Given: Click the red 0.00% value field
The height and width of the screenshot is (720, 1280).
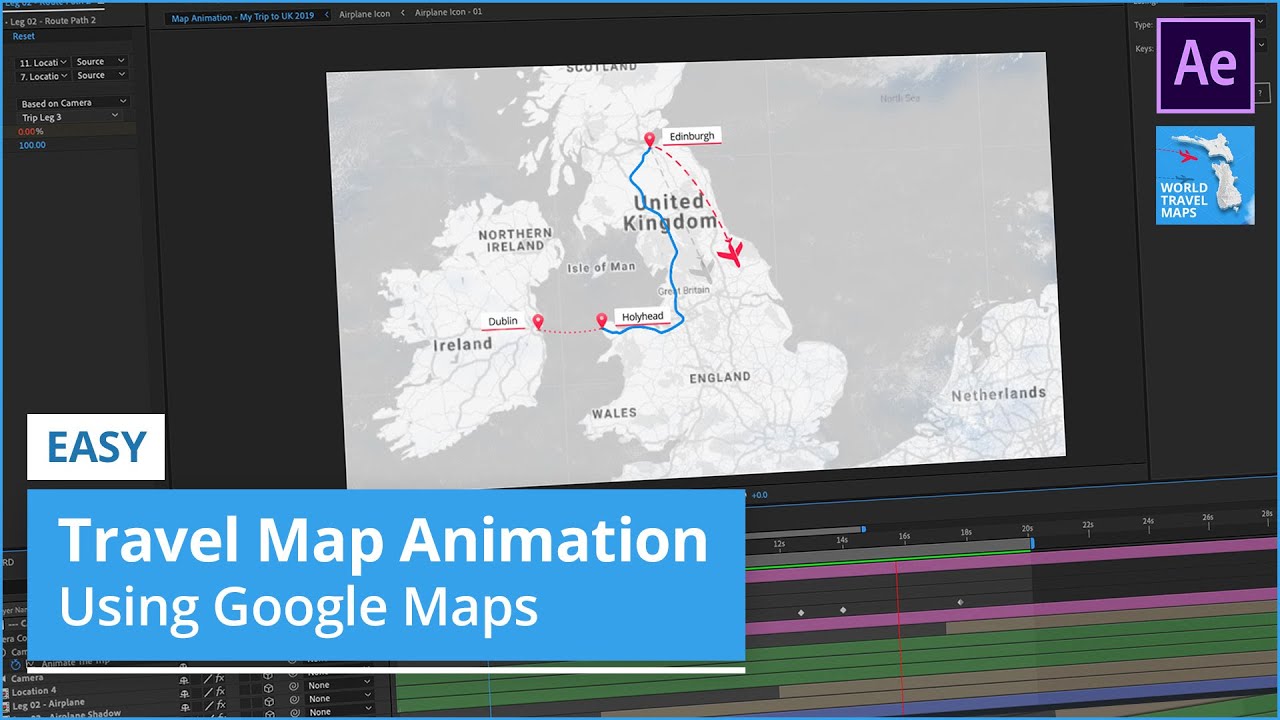Looking at the screenshot, I should tap(32, 131).
